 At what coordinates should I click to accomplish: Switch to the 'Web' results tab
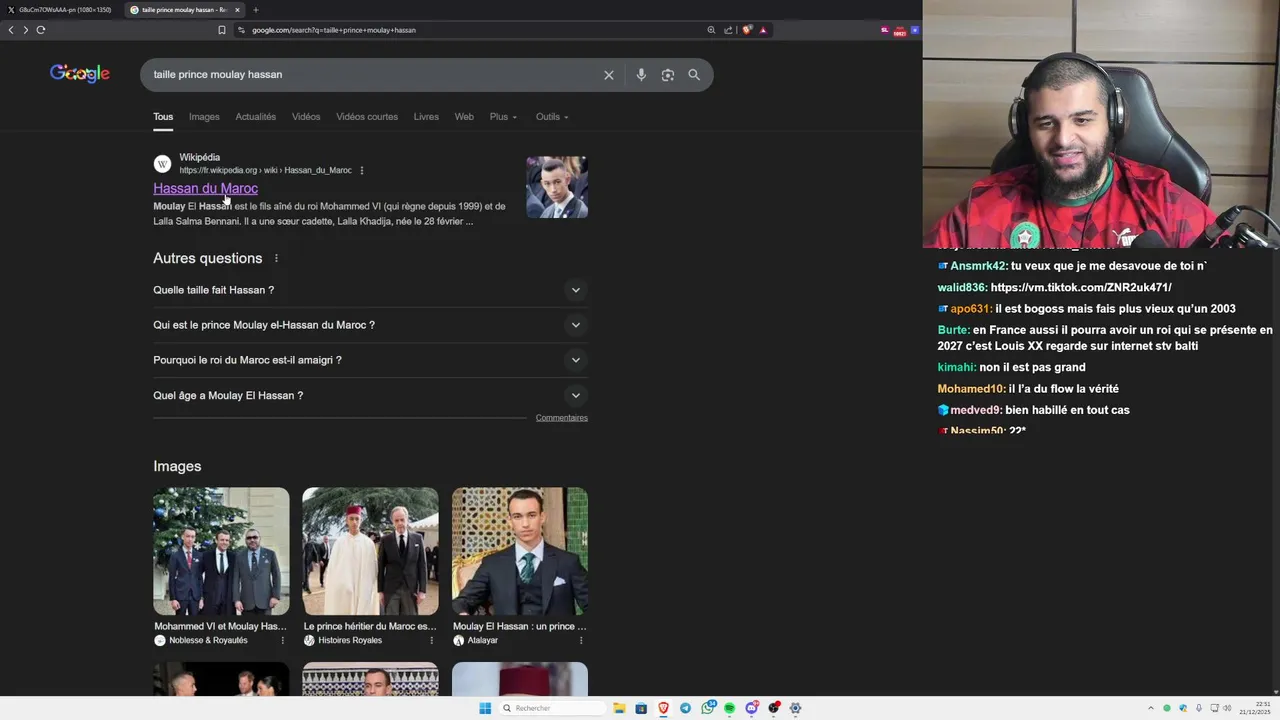tap(464, 117)
